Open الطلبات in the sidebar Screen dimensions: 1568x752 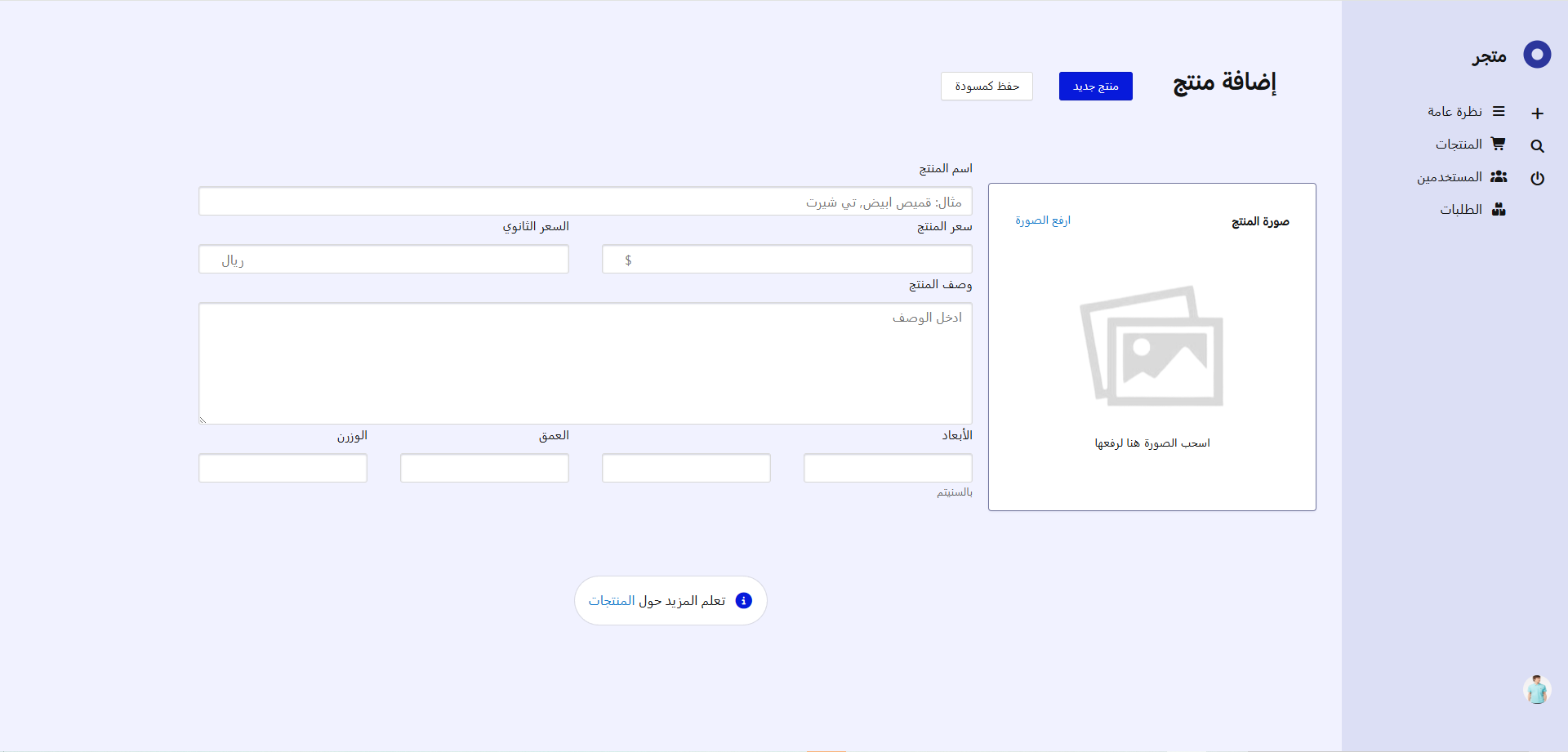pyautogui.click(x=1460, y=210)
